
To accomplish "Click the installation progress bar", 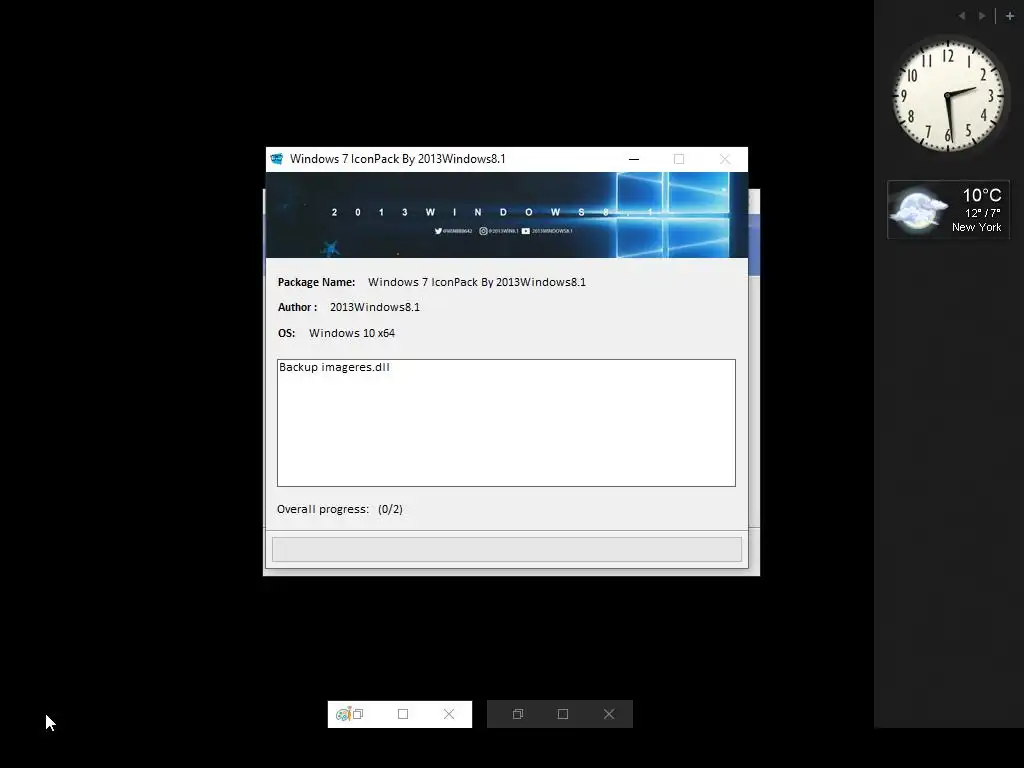I will pyautogui.click(x=507, y=549).
